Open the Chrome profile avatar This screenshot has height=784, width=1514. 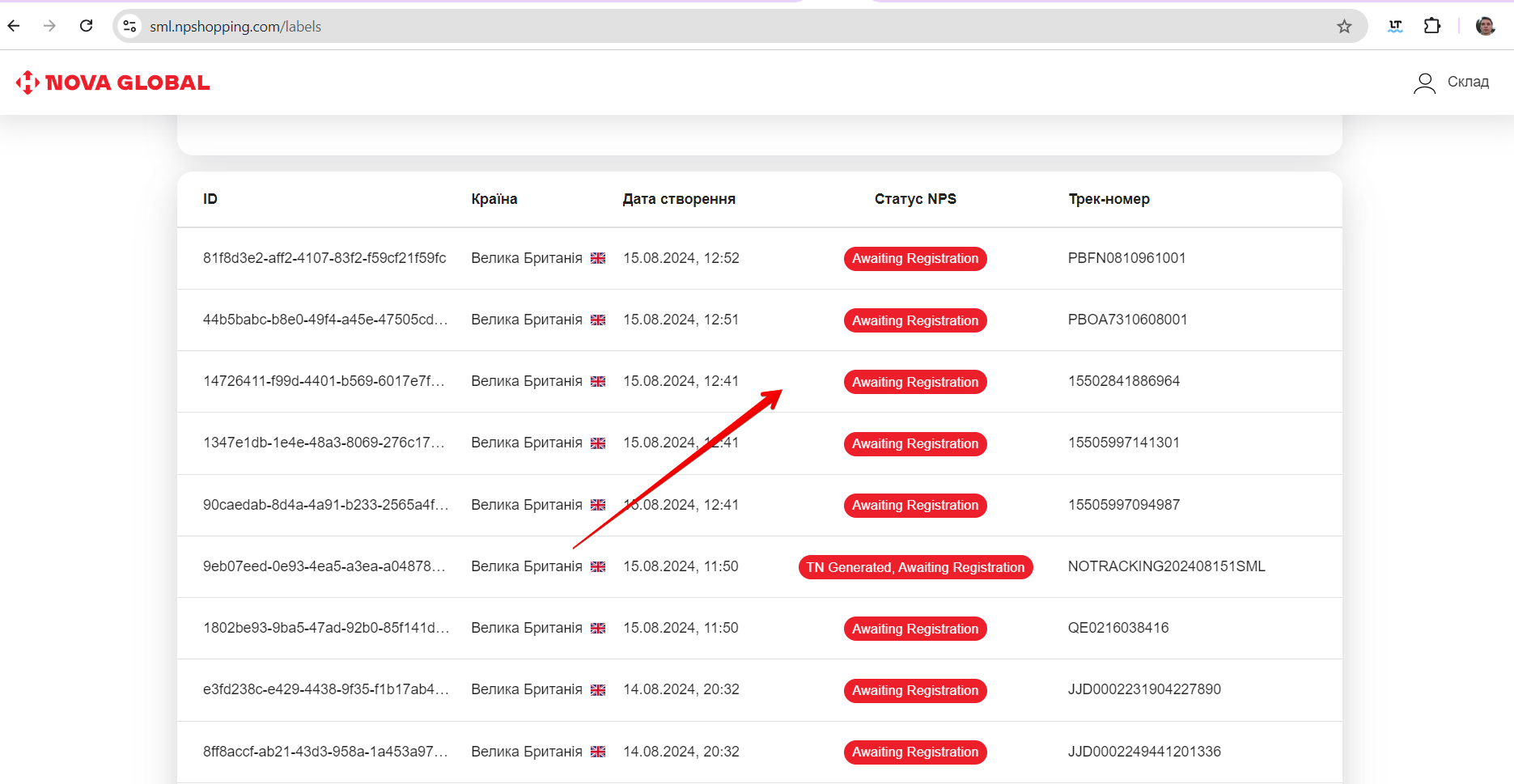(x=1486, y=26)
